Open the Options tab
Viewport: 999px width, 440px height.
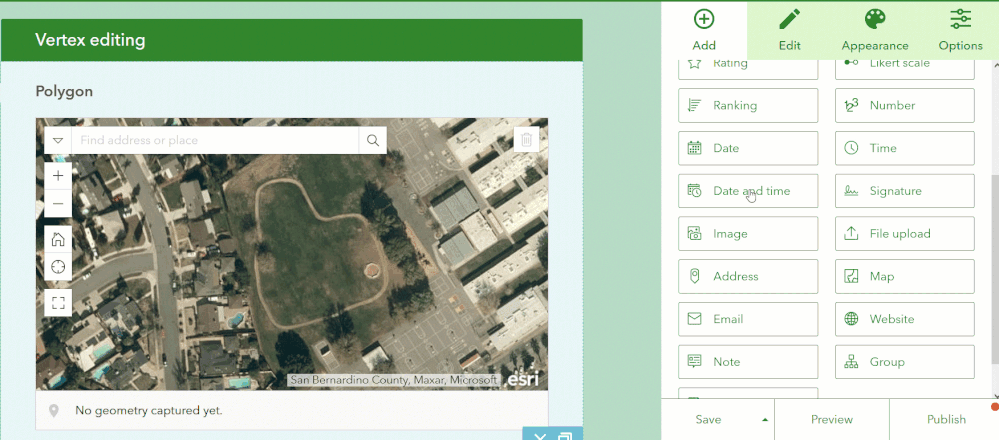(960, 30)
